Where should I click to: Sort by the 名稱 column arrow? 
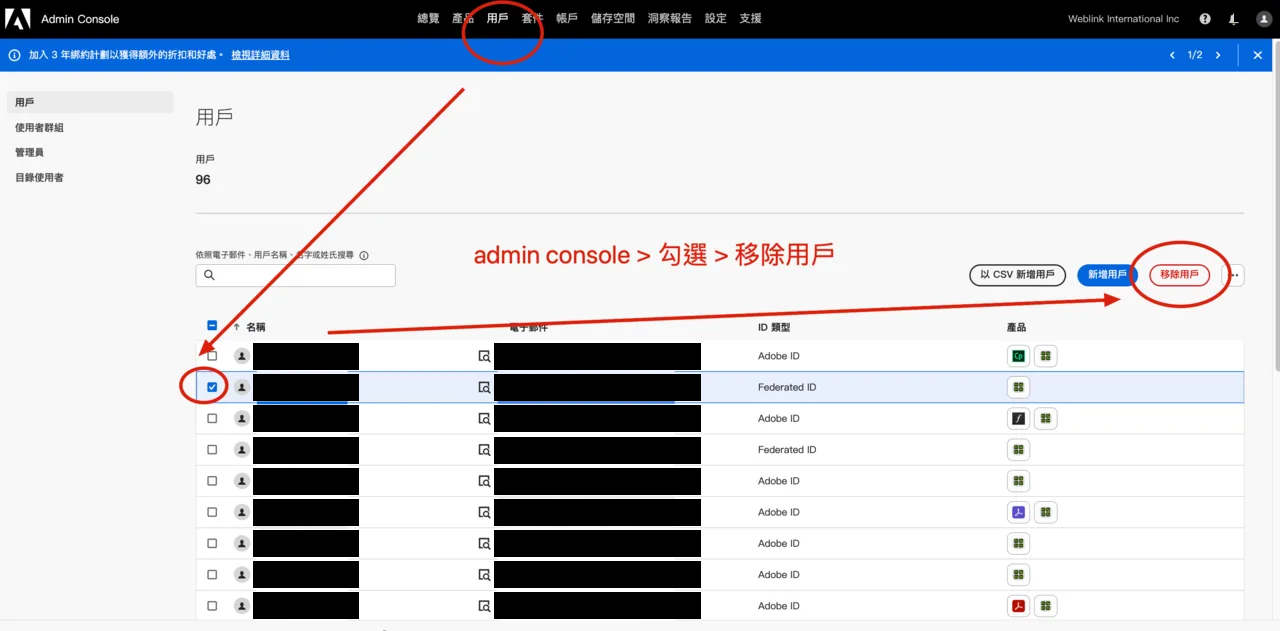pyautogui.click(x=237, y=327)
